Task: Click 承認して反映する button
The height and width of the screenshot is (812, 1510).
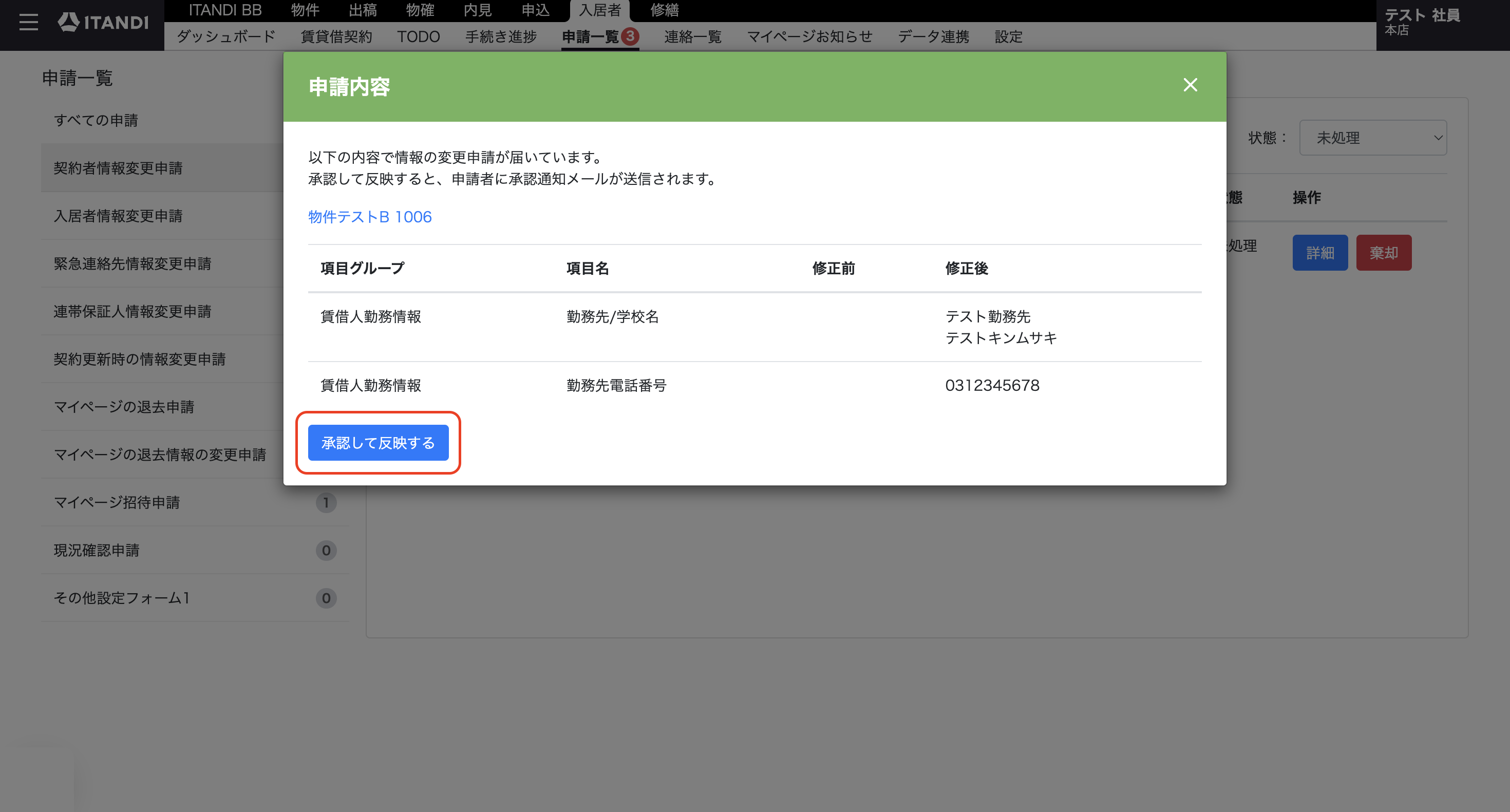Action: coord(378,443)
